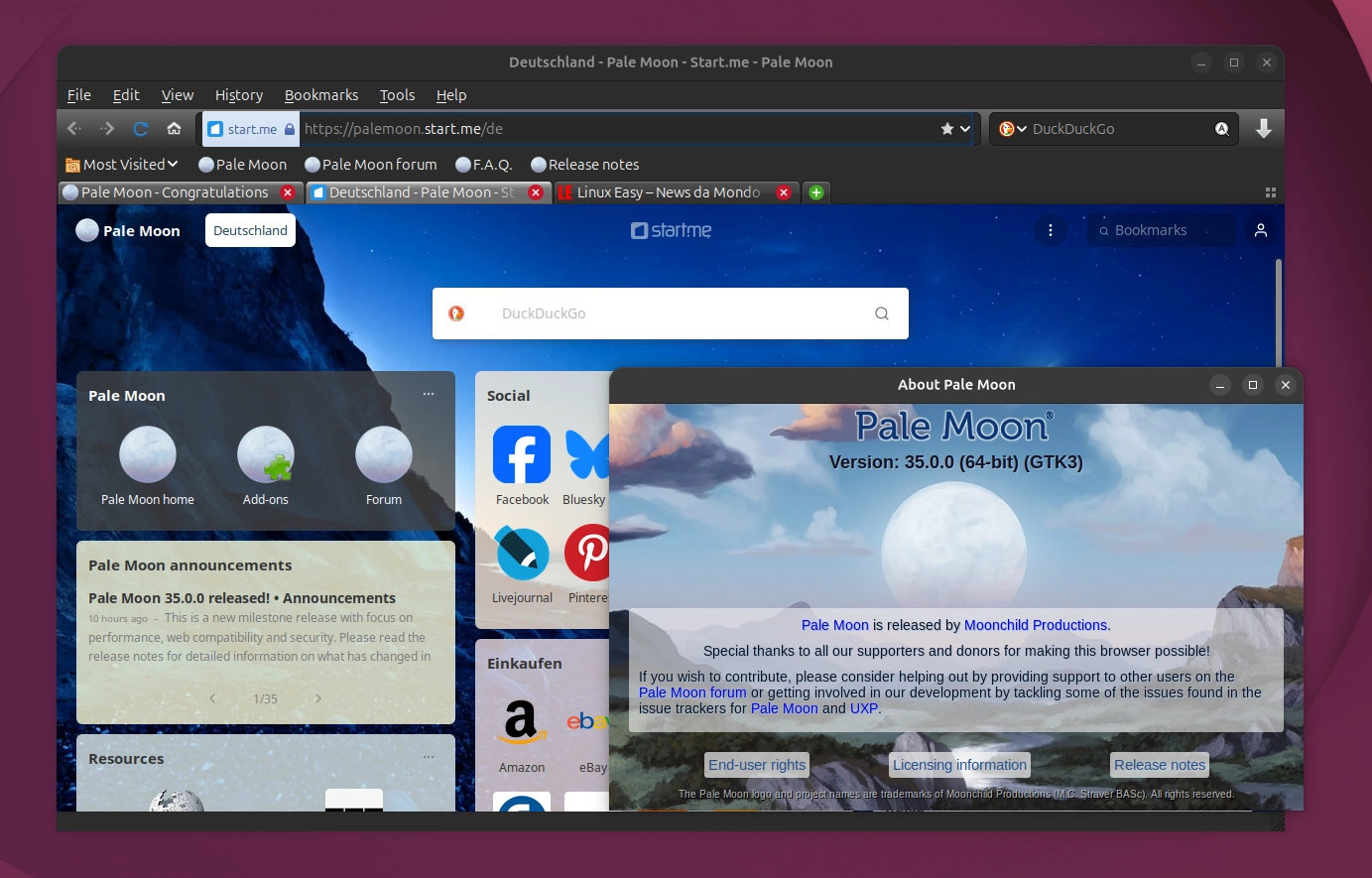Open the home page via house icon
Viewport: 1372px width, 878px height.
click(174, 129)
